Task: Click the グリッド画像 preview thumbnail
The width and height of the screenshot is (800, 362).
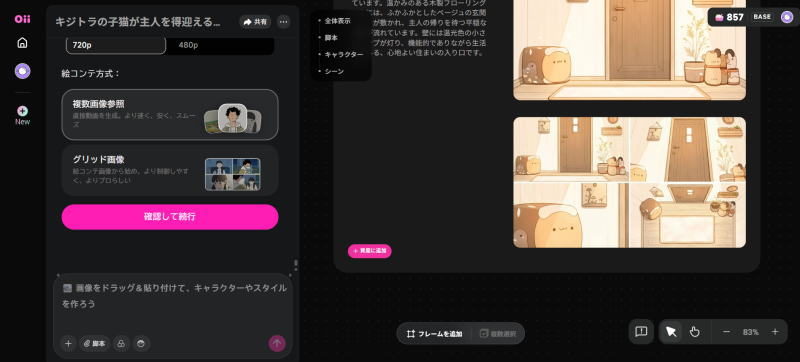Action: [233, 174]
